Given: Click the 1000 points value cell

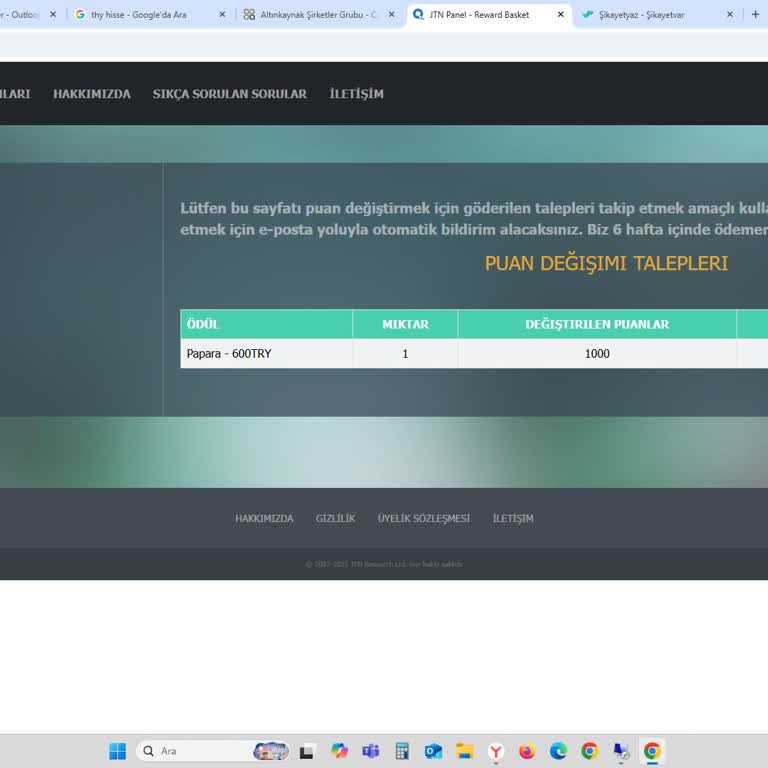Looking at the screenshot, I should [x=597, y=354].
